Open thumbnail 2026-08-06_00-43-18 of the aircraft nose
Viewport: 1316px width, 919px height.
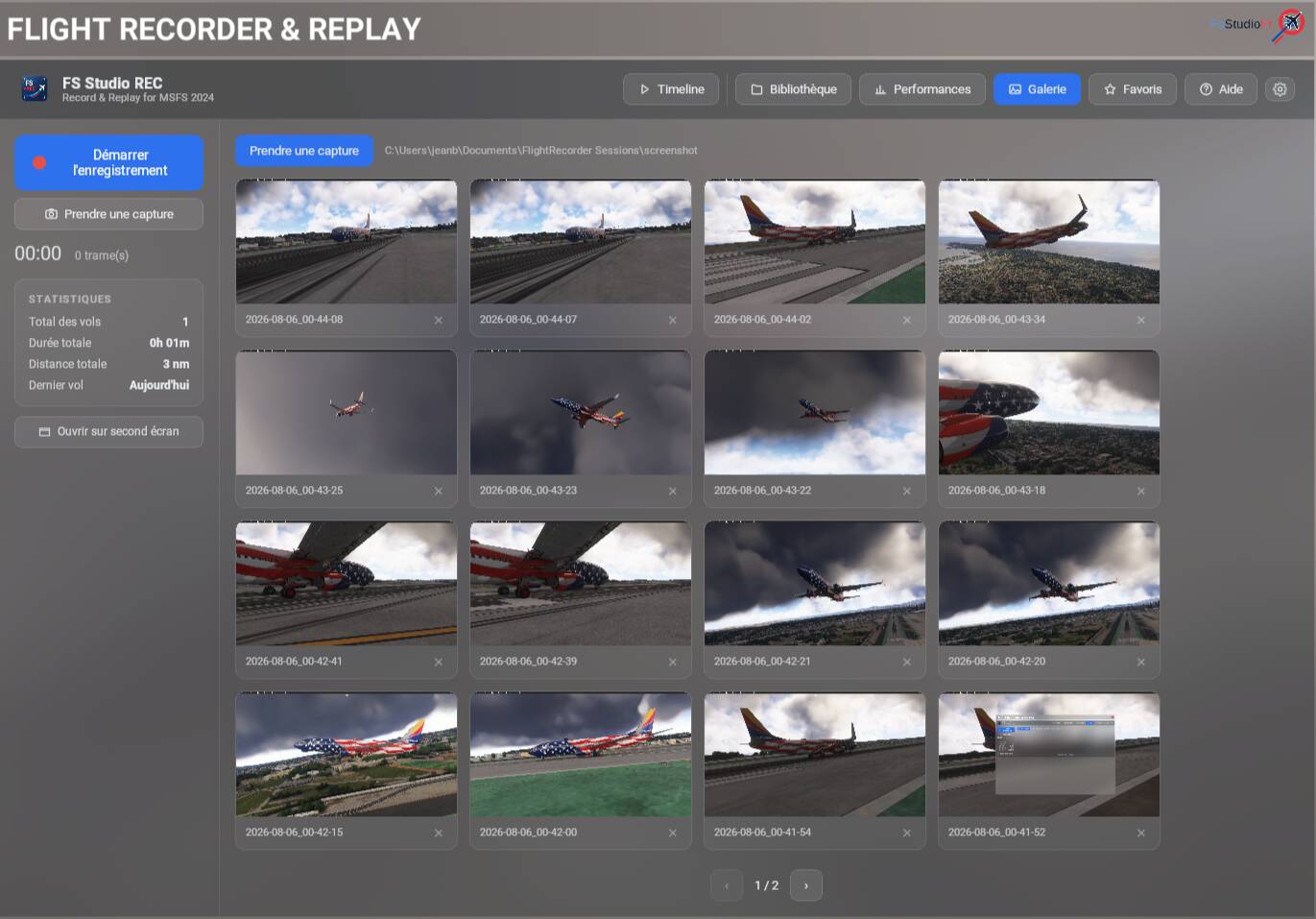coord(1049,413)
